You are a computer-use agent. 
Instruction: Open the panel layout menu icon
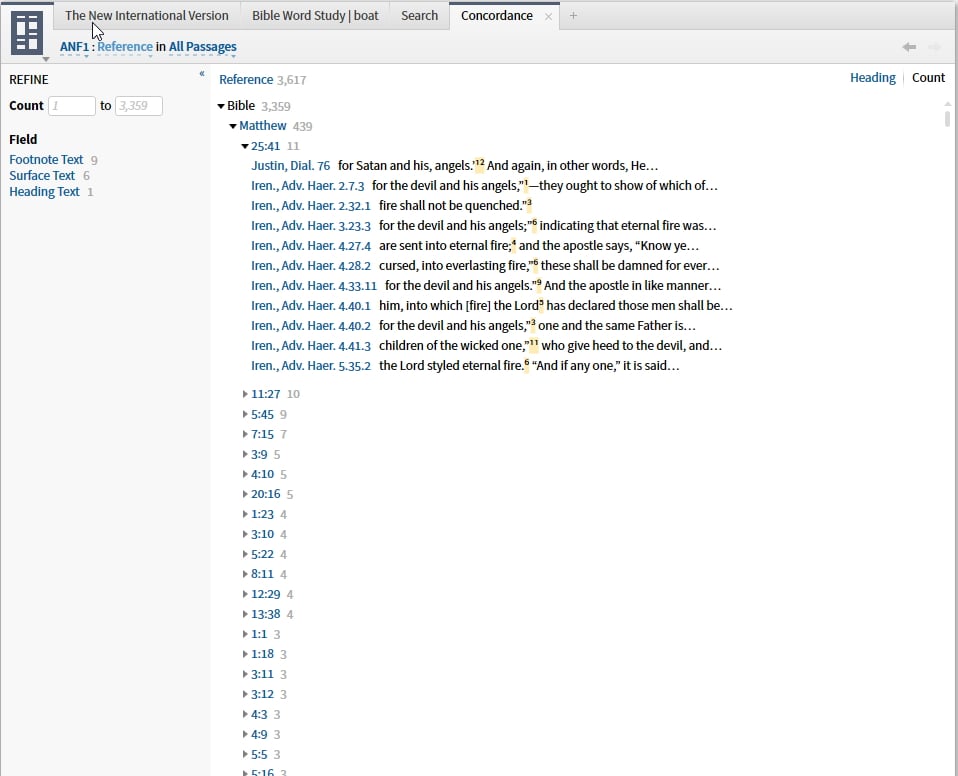[27, 34]
